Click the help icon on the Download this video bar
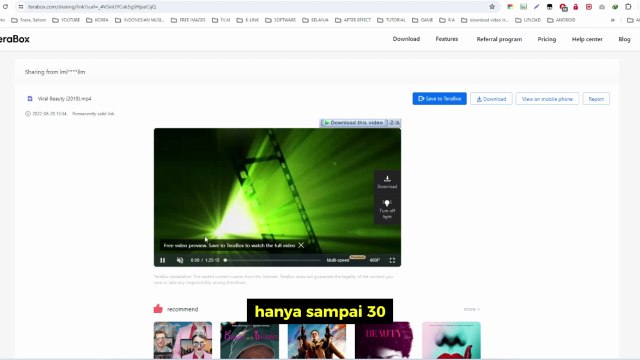This screenshot has width=640, height=360. [391, 123]
